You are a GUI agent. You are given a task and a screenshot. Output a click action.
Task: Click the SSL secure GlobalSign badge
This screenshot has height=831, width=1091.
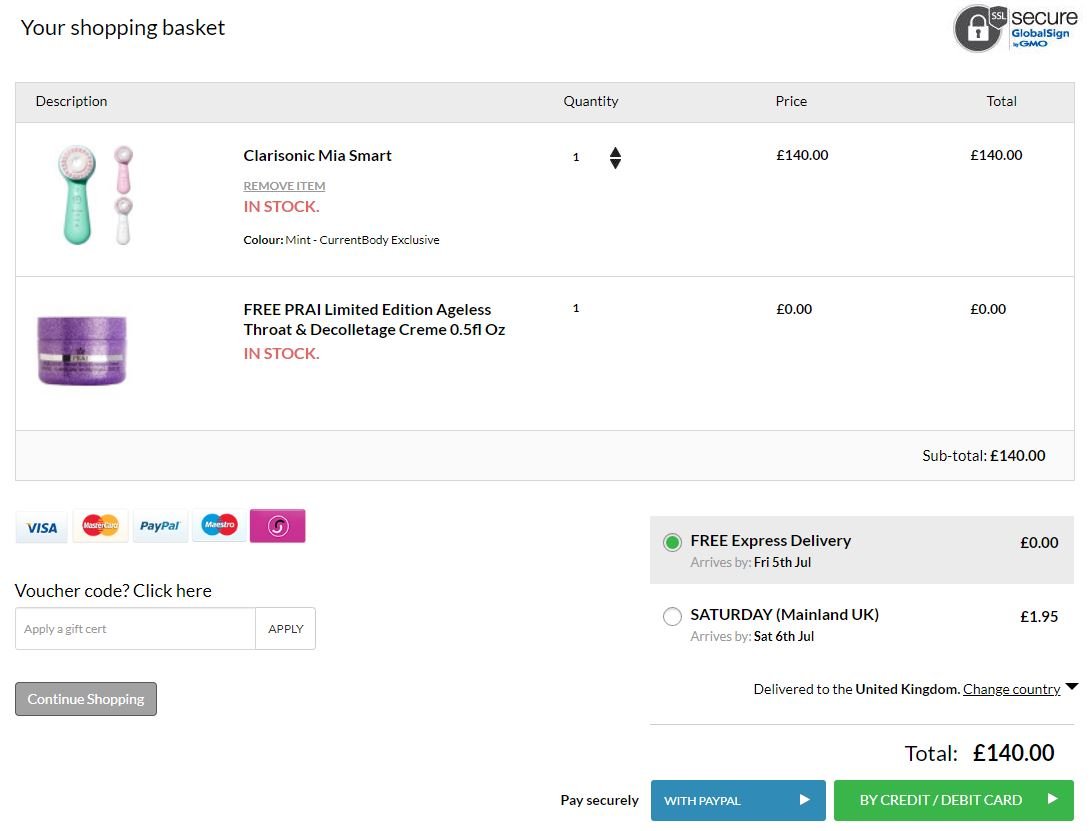[1016, 29]
